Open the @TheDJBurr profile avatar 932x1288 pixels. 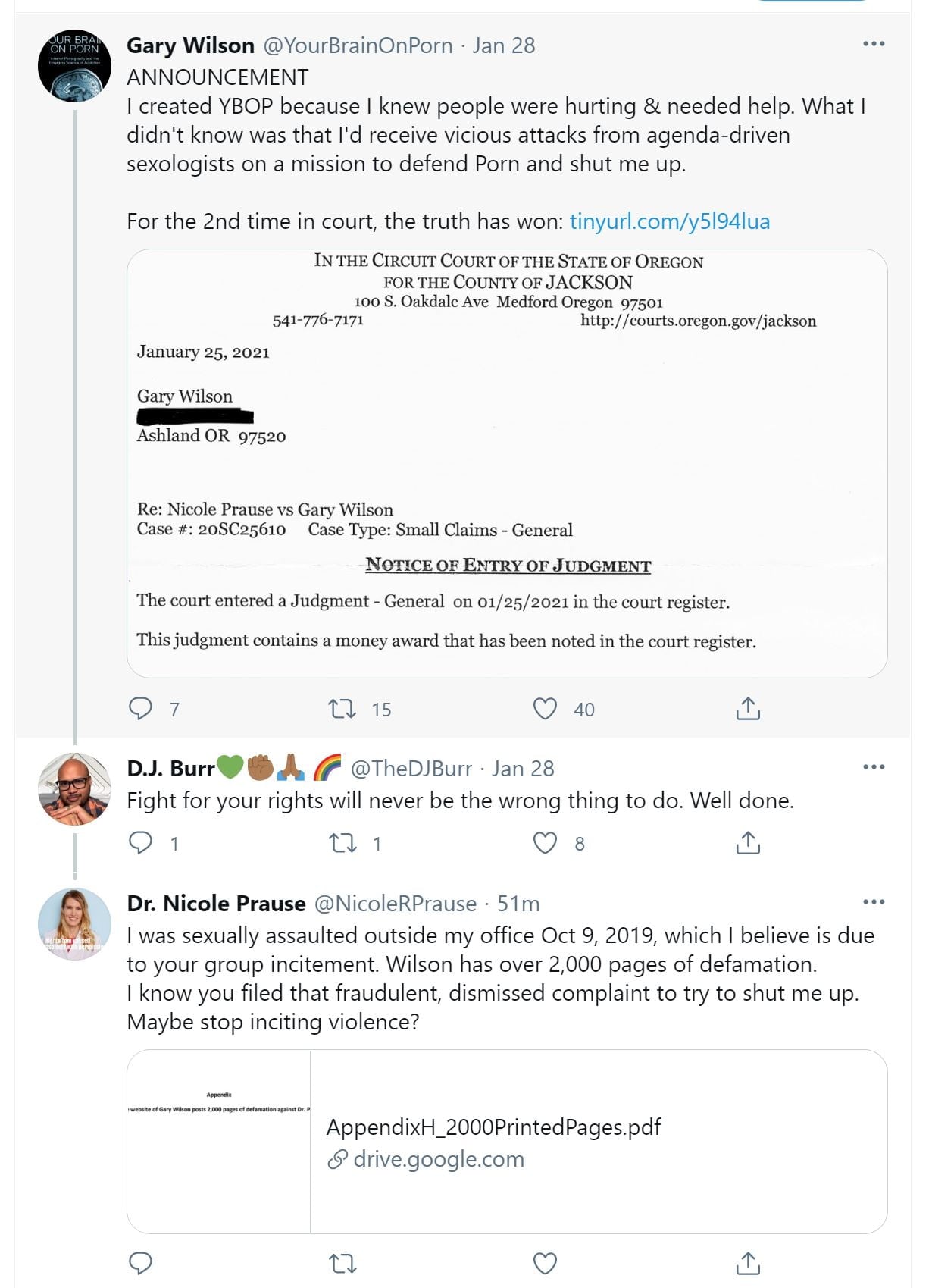(x=74, y=788)
